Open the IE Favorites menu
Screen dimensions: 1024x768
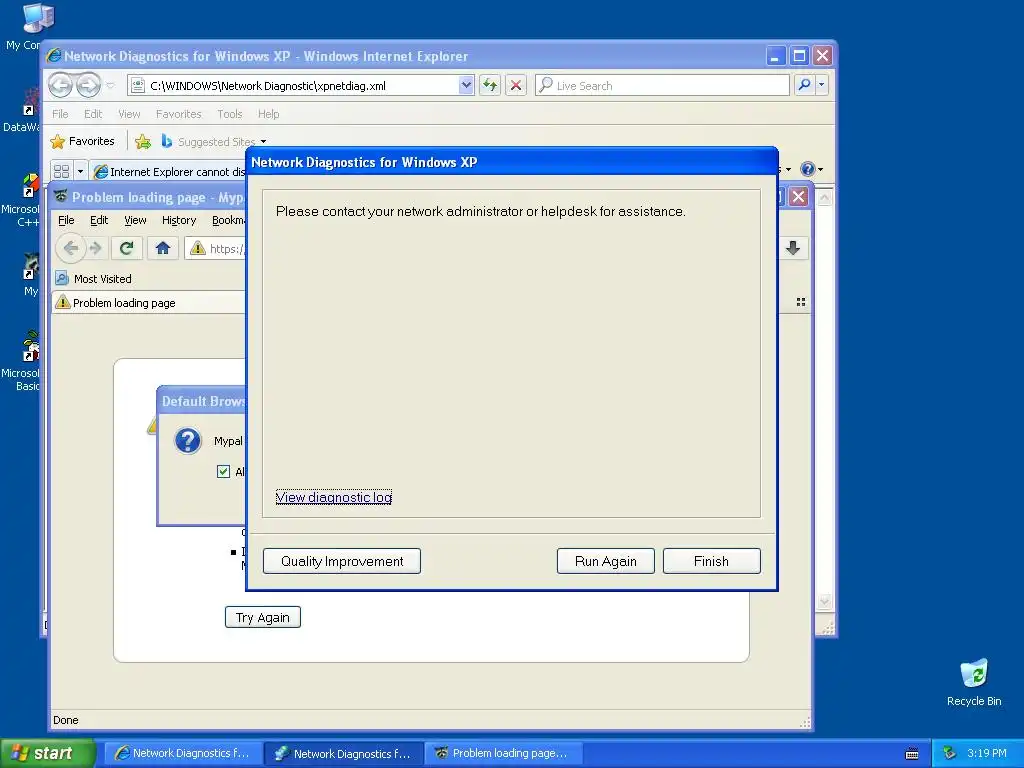(178, 114)
